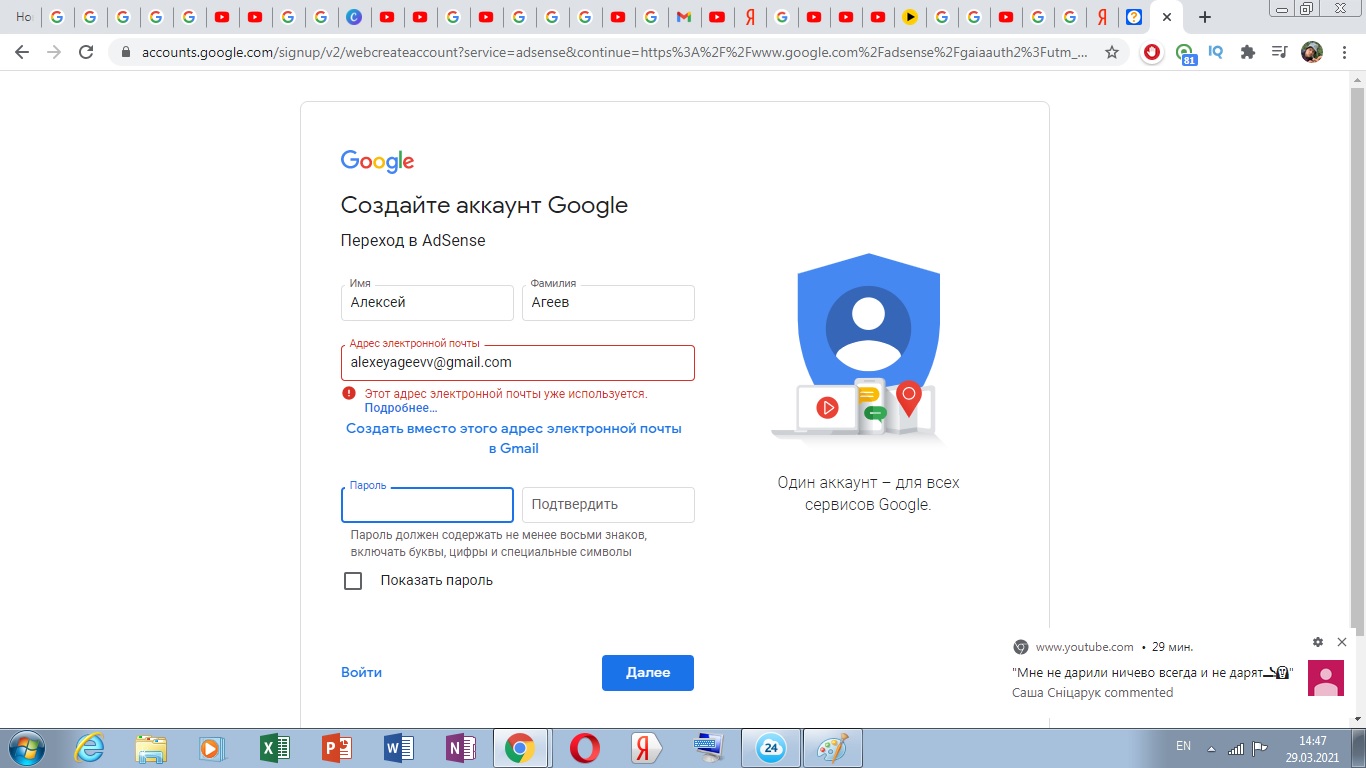
Task: Click the red error exclamation icon
Action: point(348,394)
